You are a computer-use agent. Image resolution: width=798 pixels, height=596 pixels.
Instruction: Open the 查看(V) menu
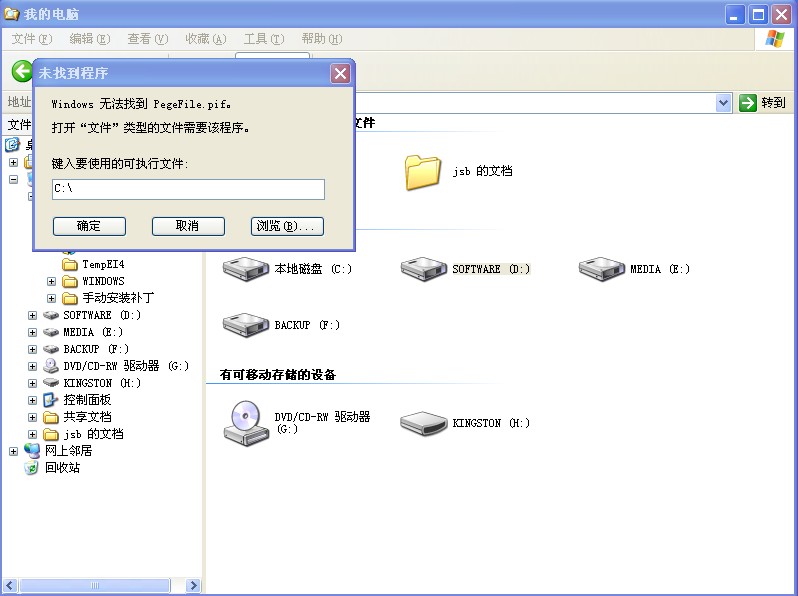[148, 39]
